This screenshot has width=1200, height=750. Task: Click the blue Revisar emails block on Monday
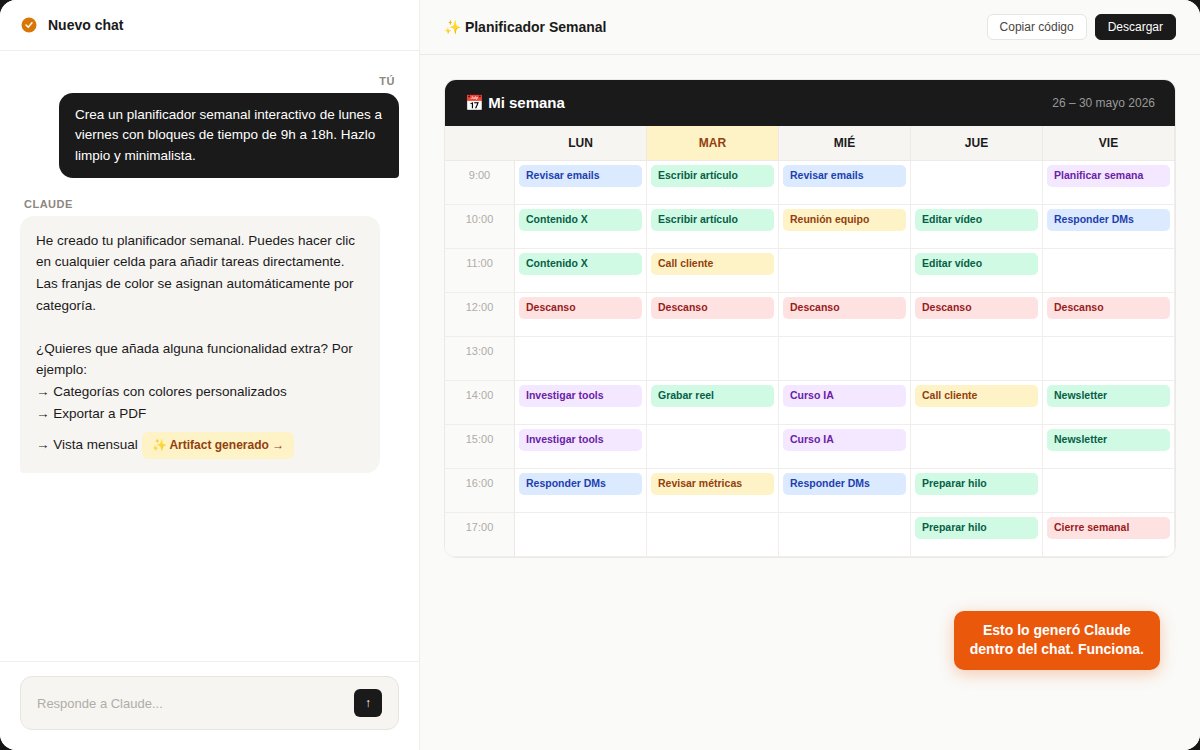[580, 176]
